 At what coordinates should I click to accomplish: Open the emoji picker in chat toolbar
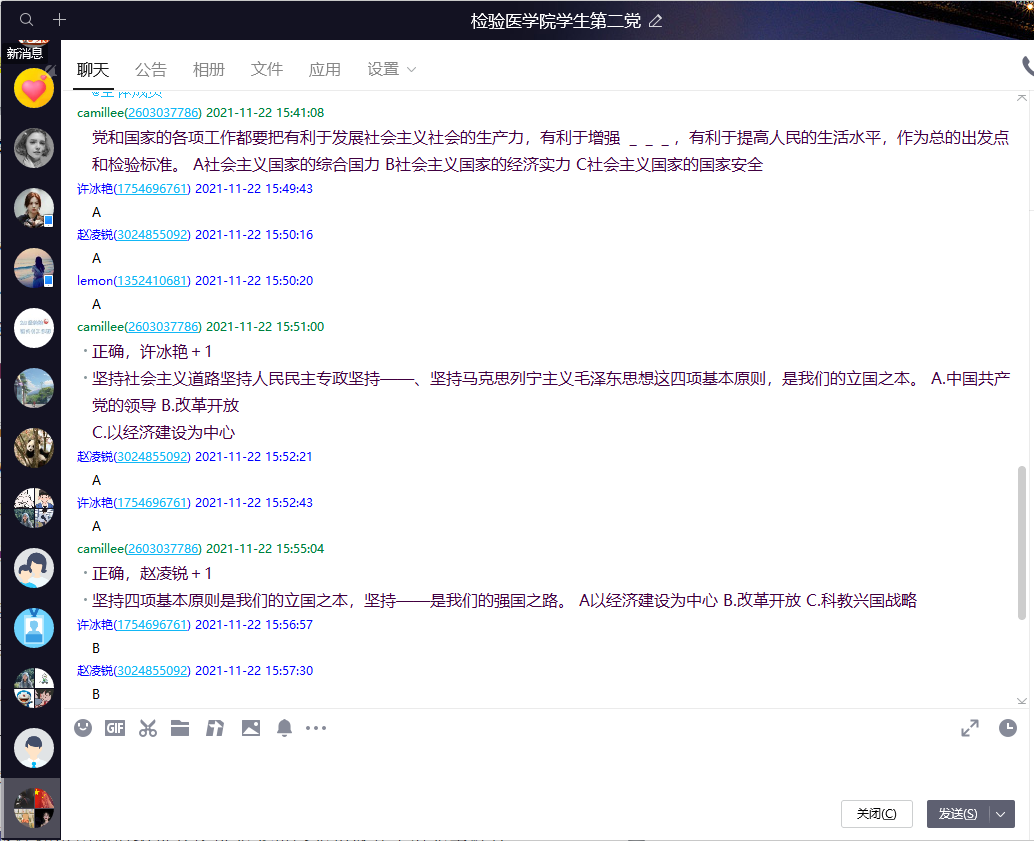(x=83, y=728)
